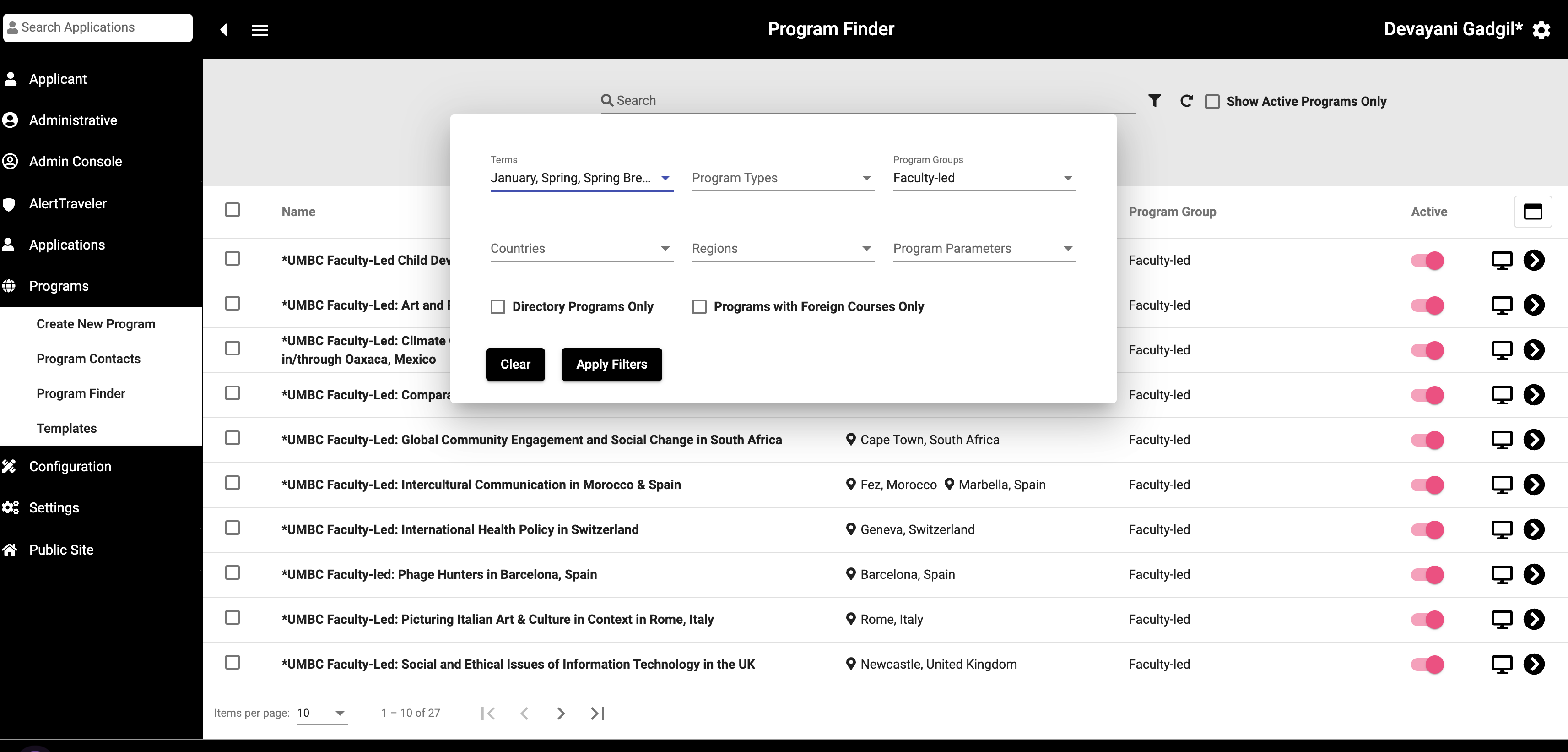Refresh the program list with the reload icon

(x=1186, y=100)
